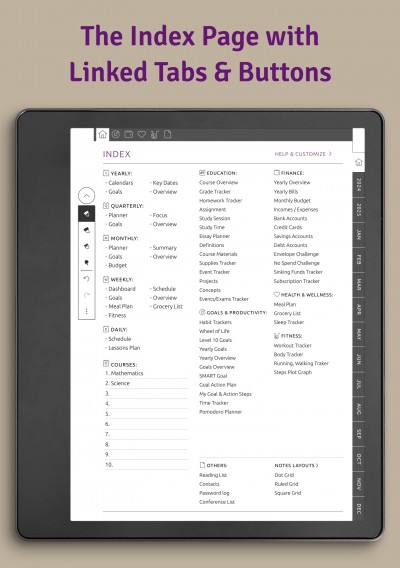This screenshot has width=400, height=568.
Task: Expand Notes Layouts via its arrow
Action: 317,465
